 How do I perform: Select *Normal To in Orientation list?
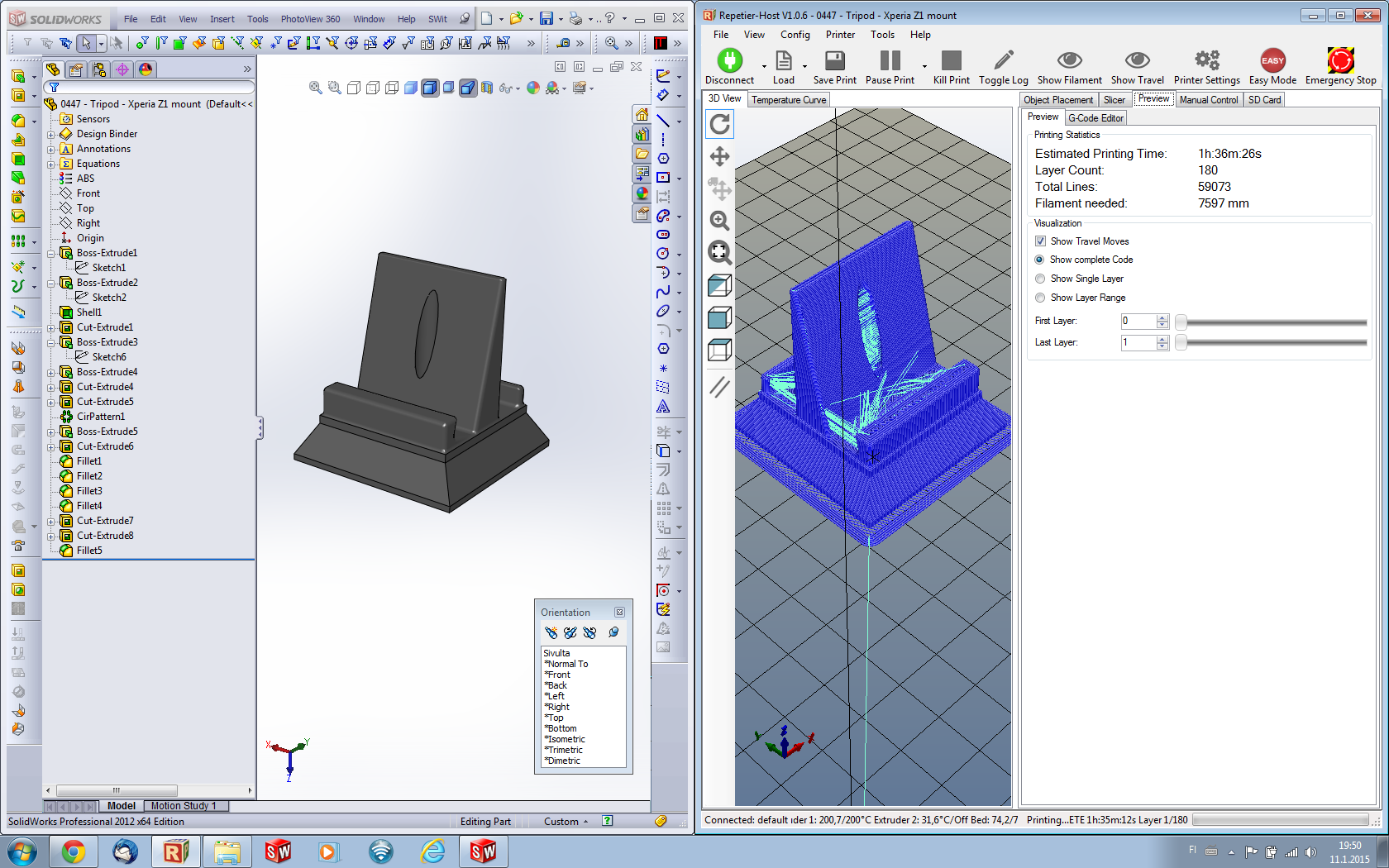click(x=566, y=664)
